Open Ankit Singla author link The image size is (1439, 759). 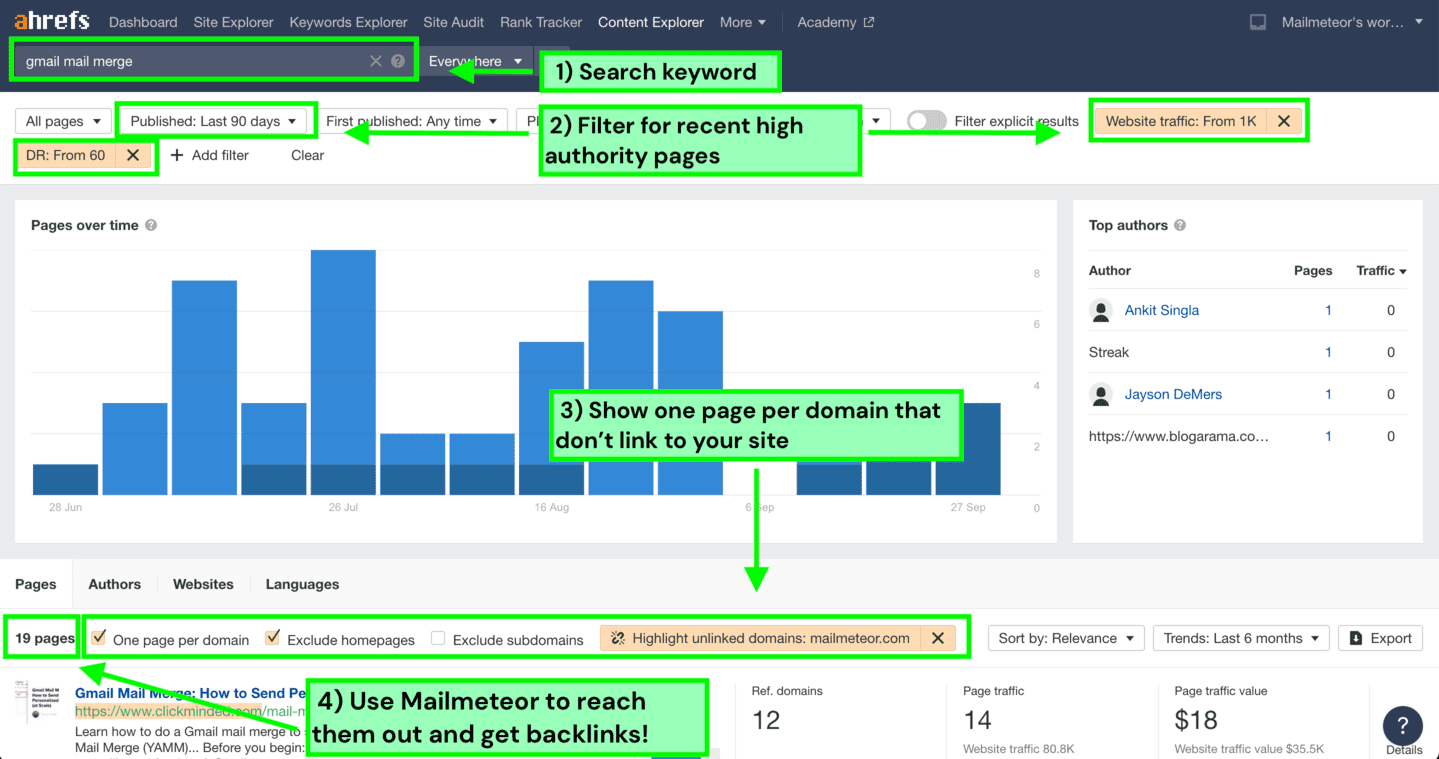click(1161, 310)
